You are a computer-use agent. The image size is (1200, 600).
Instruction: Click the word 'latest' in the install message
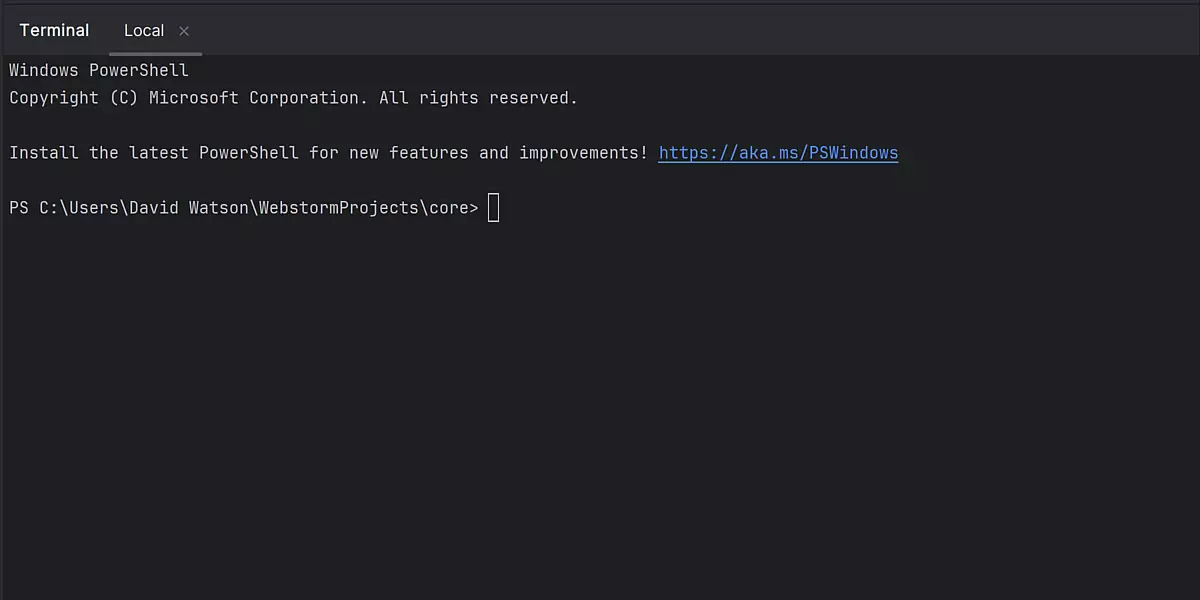click(x=159, y=153)
